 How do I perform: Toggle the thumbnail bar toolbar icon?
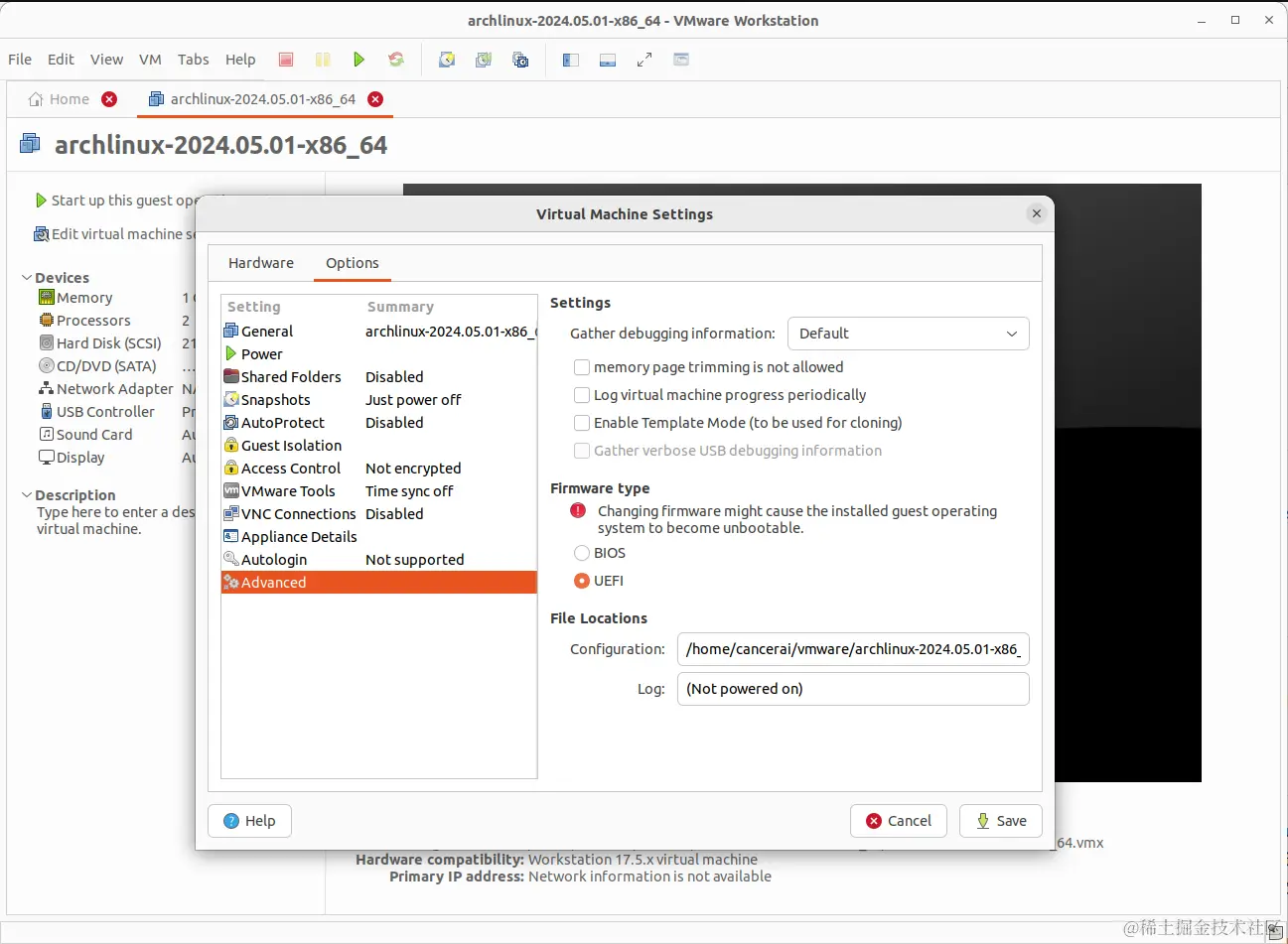click(608, 60)
